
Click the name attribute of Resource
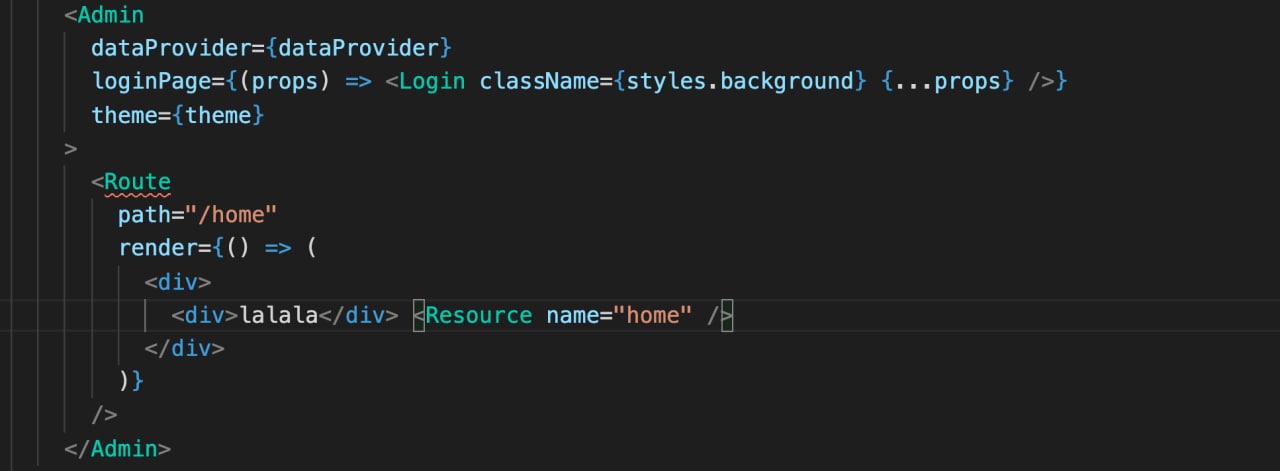[x=572, y=315]
